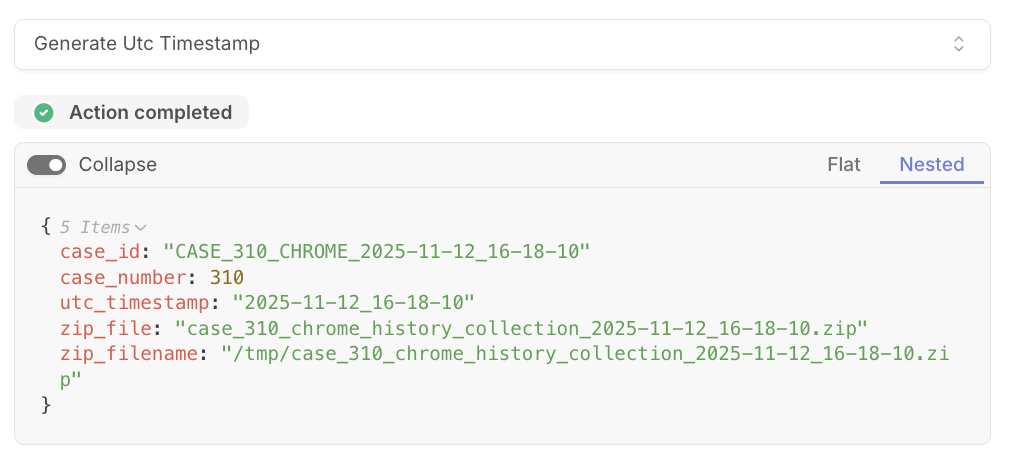Collapse the 5 Items chevron

tap(140, 228)
